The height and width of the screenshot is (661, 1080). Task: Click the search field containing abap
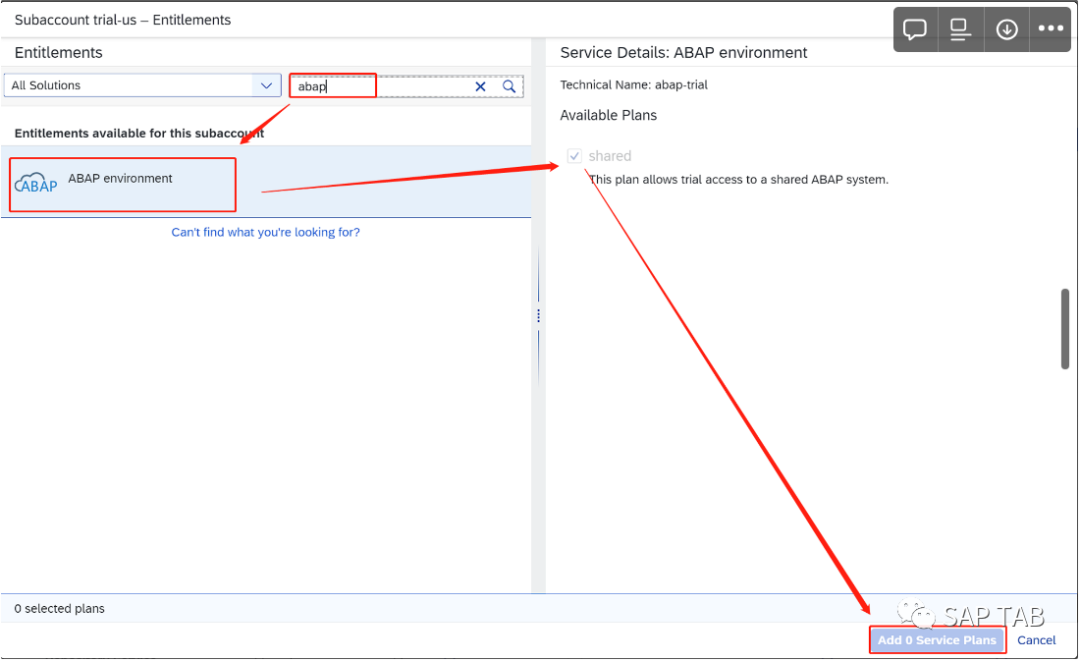[x=406, y=86]
